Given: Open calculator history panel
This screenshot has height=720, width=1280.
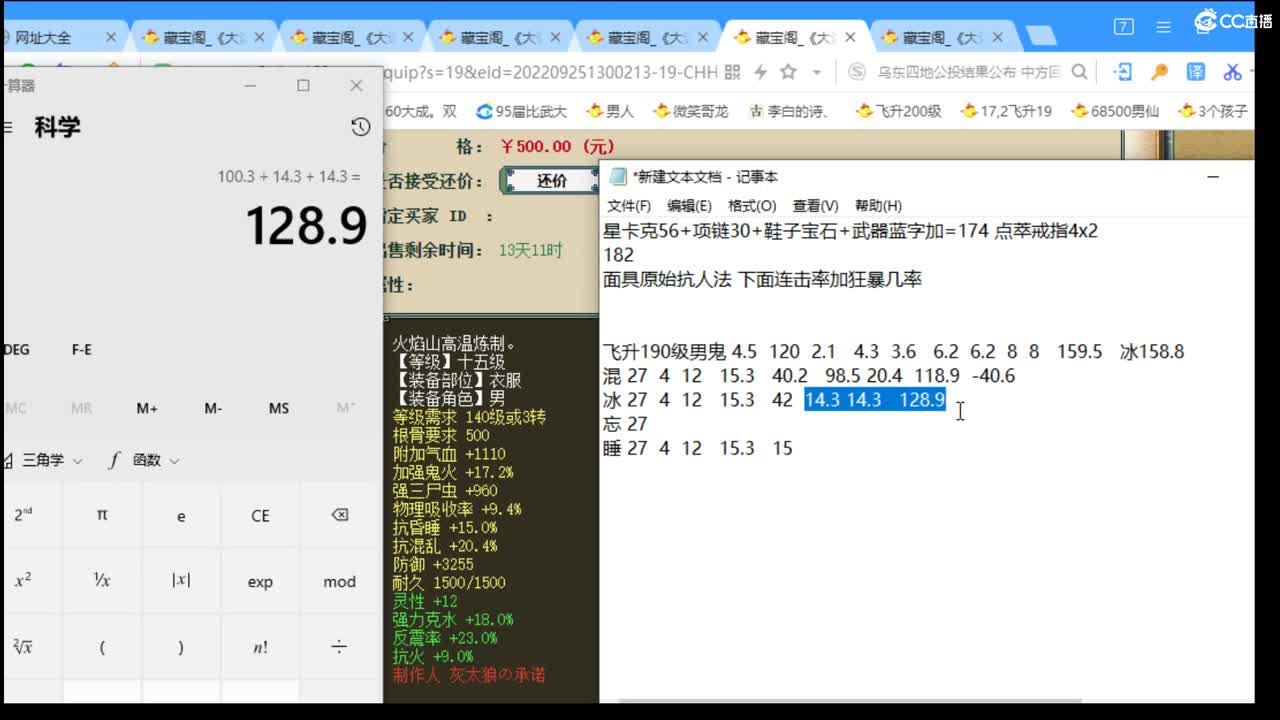Looking at the screenshot, I should pyautogui.click(x=361, y=127).
